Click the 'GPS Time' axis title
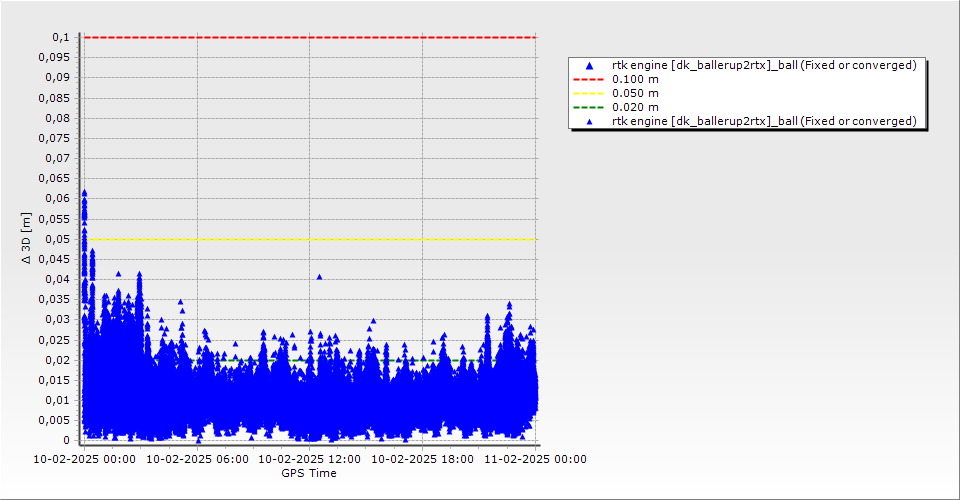This screenshot has height=500, width=960. point(309,473)
